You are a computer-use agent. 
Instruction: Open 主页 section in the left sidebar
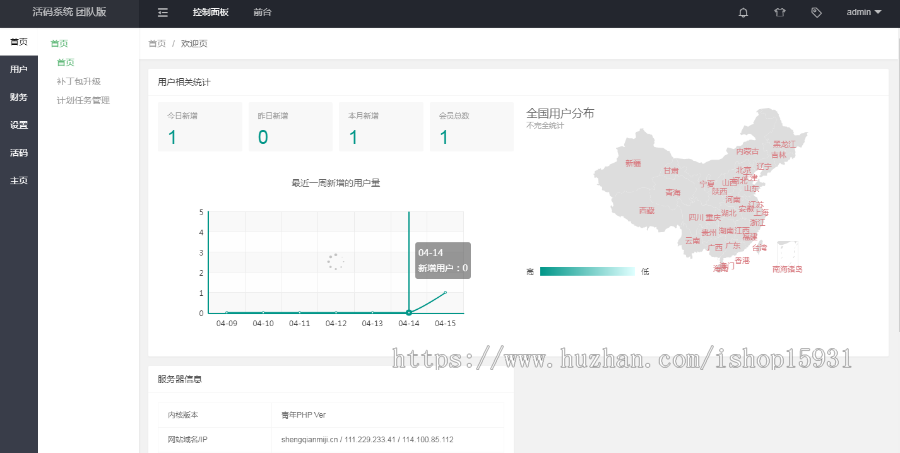coord(19,180)
